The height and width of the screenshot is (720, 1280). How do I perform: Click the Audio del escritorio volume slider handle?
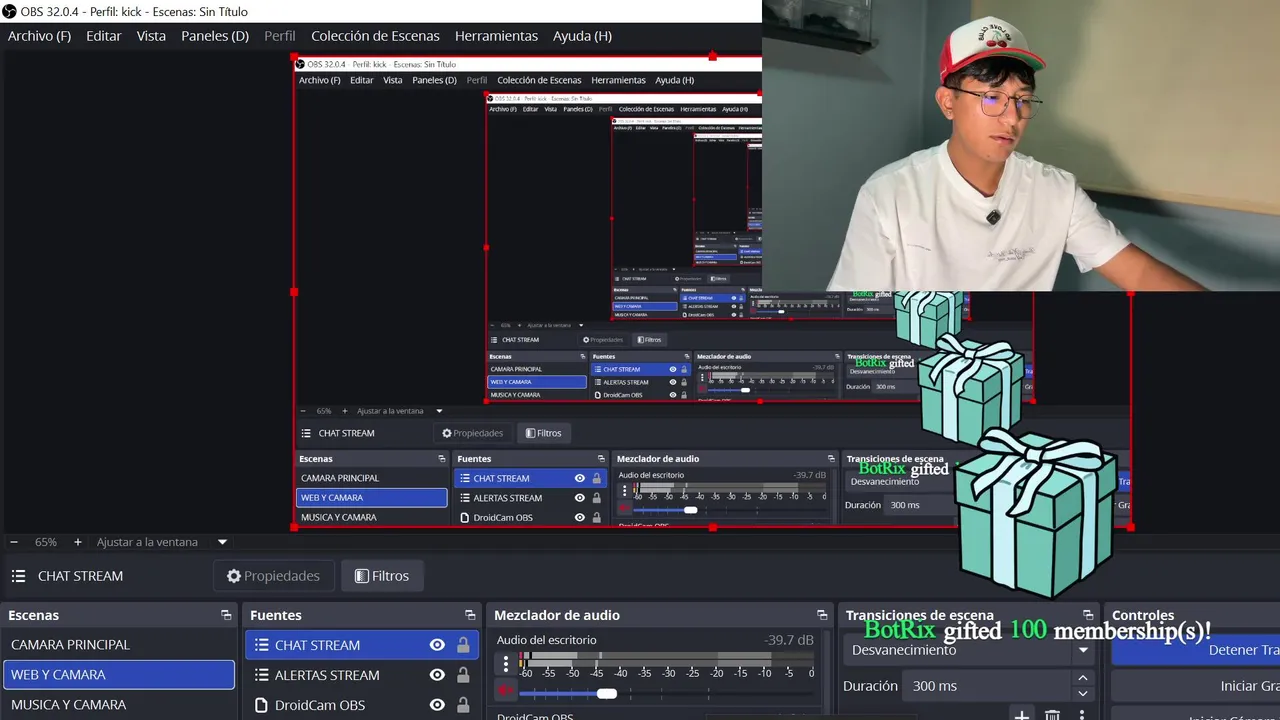coord(607,692)
